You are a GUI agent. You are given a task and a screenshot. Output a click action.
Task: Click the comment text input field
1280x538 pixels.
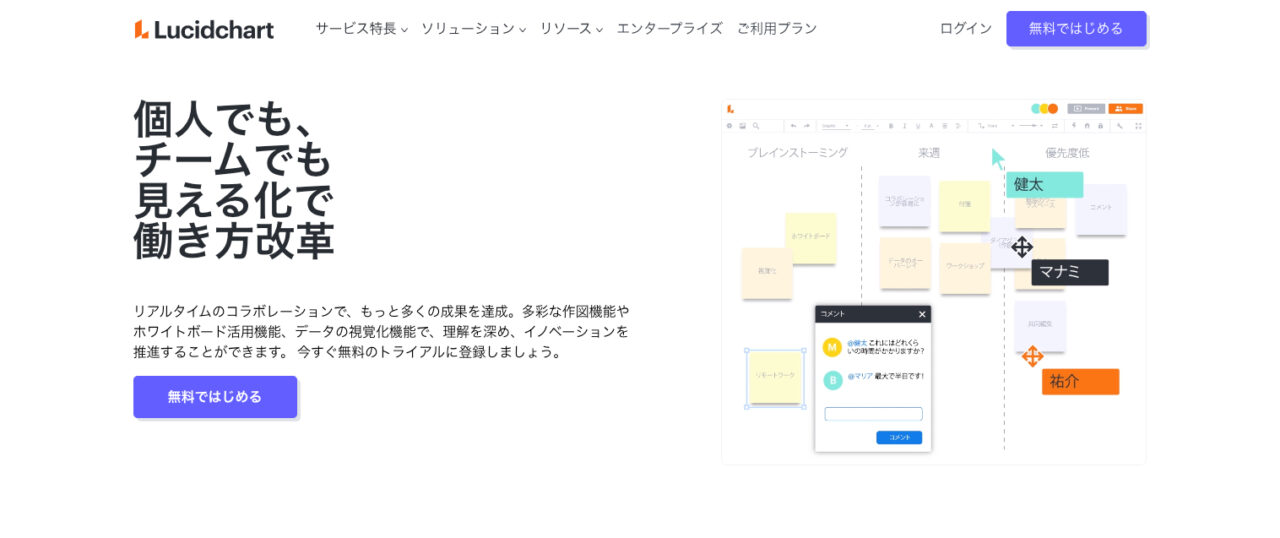(x=873, y=414)
